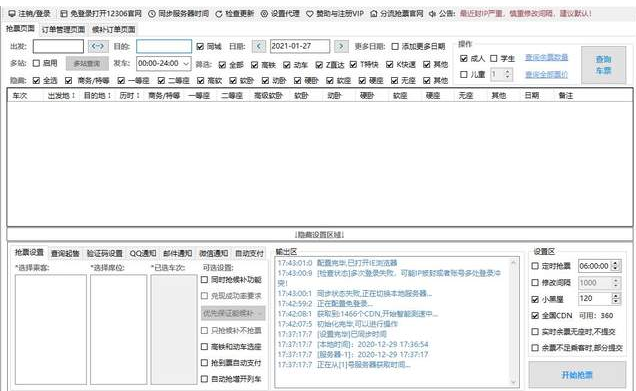636x391 pixels.
Task: Enable the 只抢候补不抢票 checkbox
Action: (204, 330)
